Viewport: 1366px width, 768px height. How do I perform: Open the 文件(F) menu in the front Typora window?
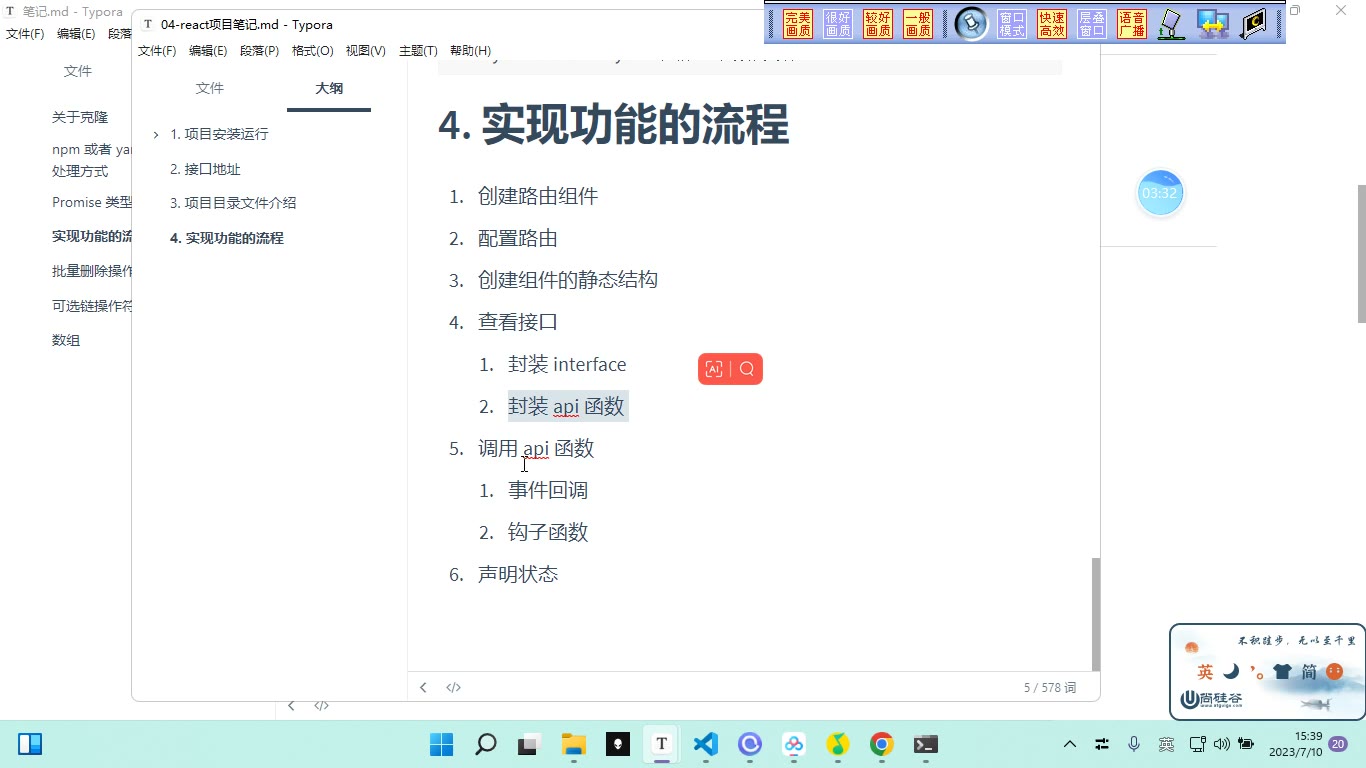157,50
